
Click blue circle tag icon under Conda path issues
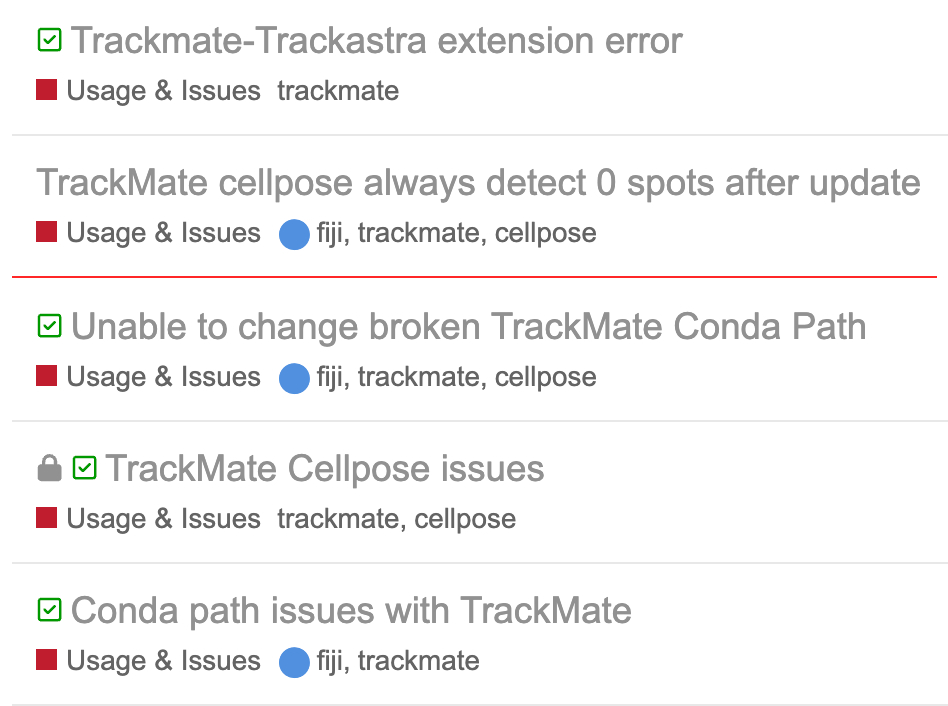click(293, 662)
